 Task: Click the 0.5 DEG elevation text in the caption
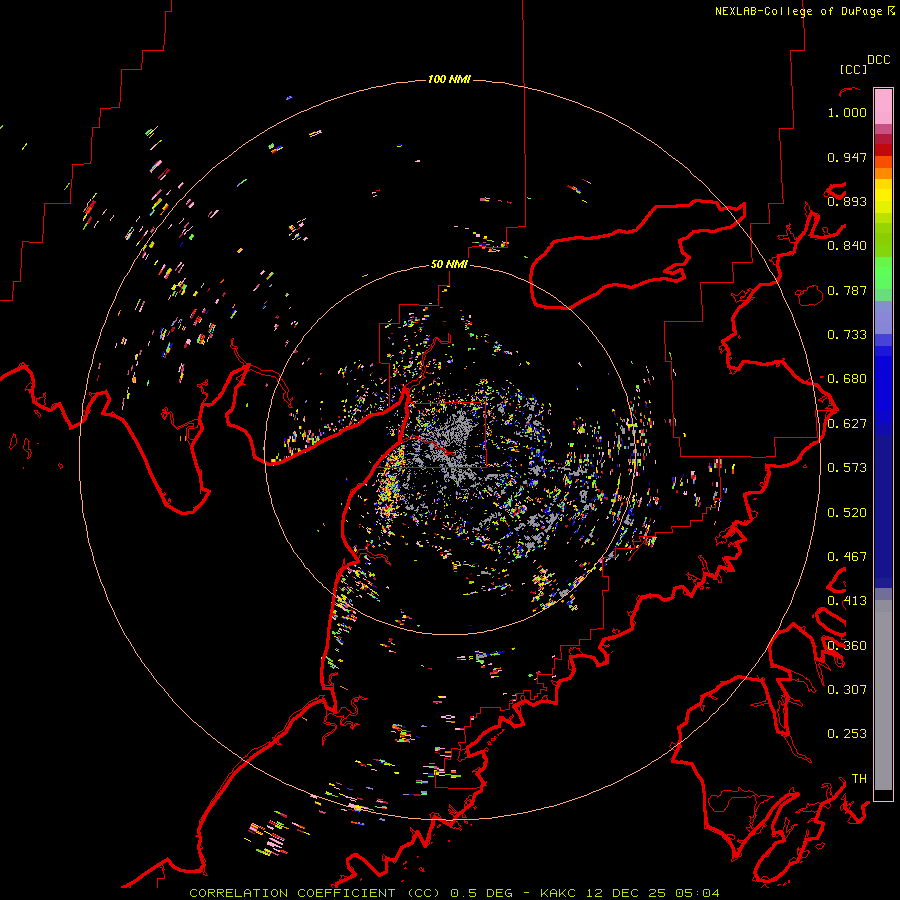pos(482,893)
